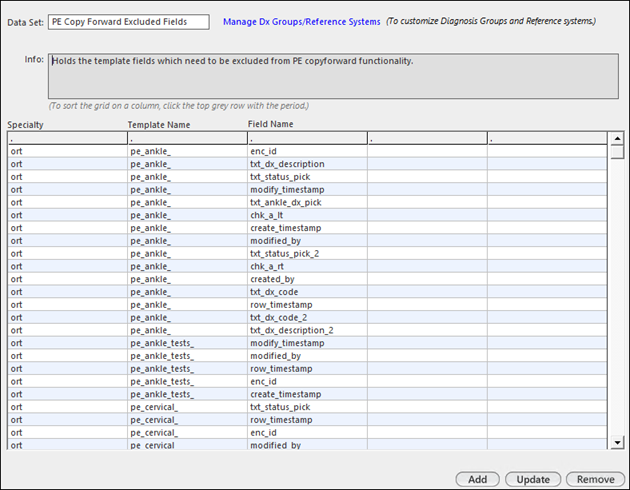The height and width of the screenshot is (490, 630).
Task: Sort grid by Field Name period header
Action: point(307,139)
